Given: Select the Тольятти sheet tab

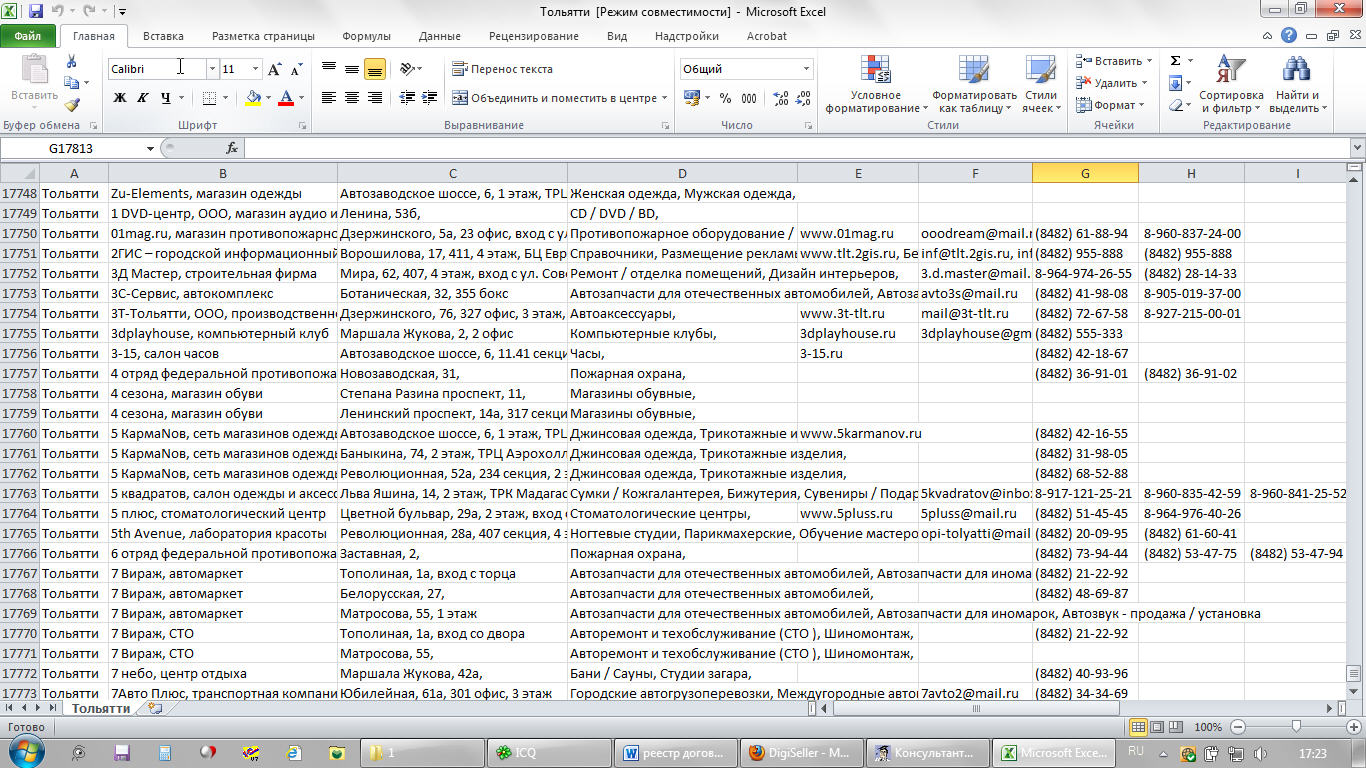Looking at the screenshot, I should point(100,708).
